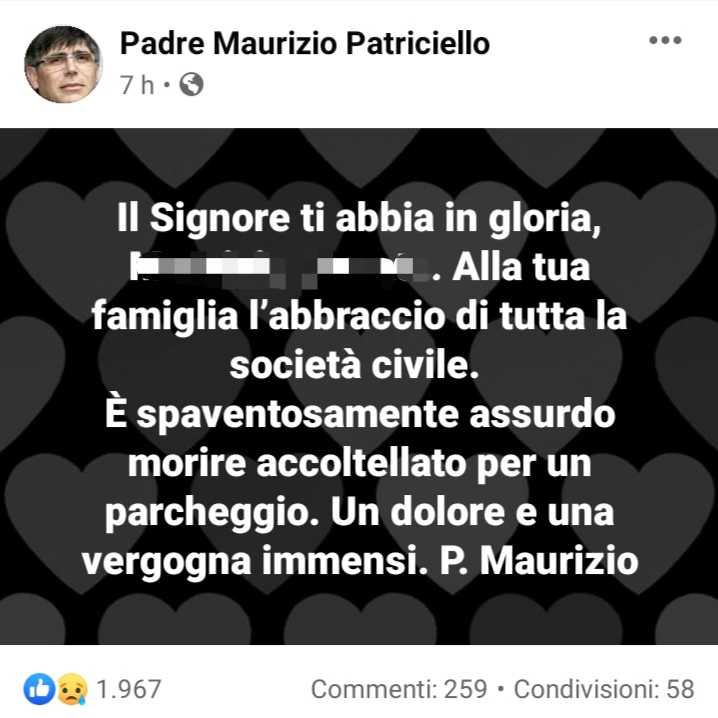
Task: Click the blue thumbs-up Like reaction icon
Action: point(39,689)
